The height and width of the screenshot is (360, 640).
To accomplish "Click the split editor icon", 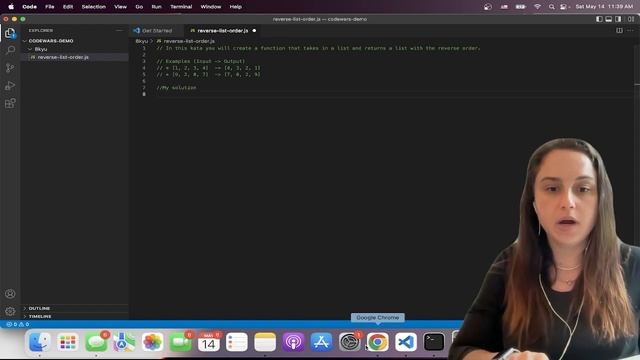I will pyautogui.click(x=619, y=30).
